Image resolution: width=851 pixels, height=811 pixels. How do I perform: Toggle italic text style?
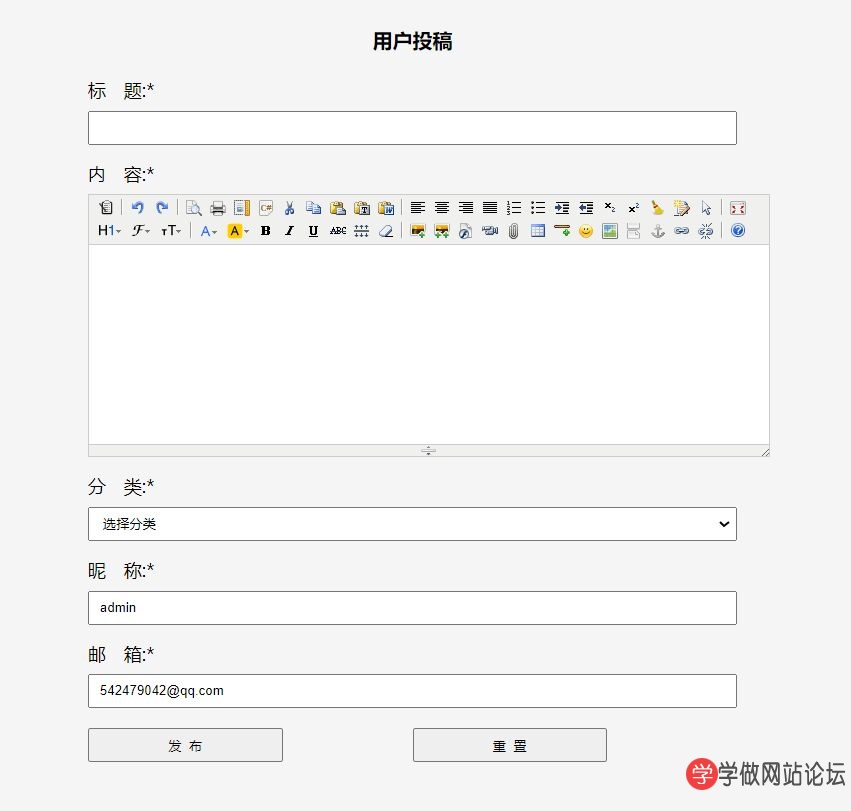point(289,231)
